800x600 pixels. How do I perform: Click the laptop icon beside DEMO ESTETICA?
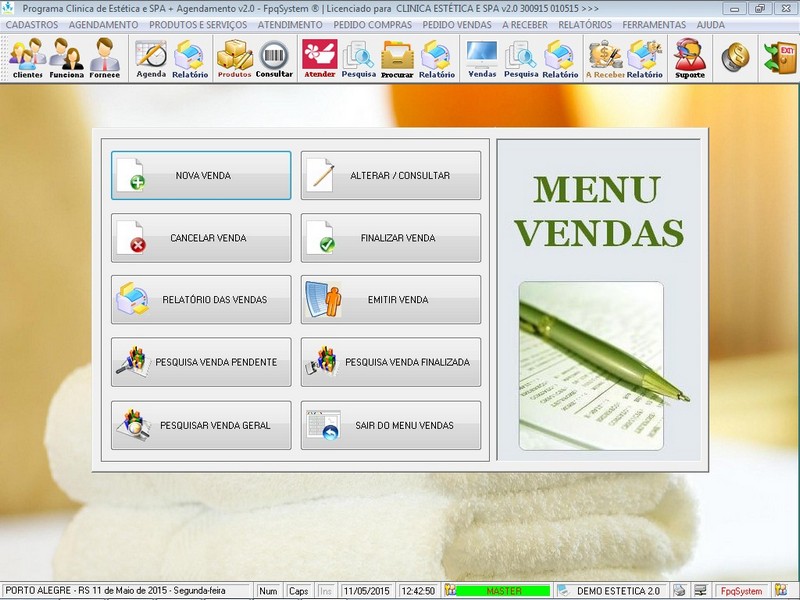pyautogui.click(x=563, y=590)
